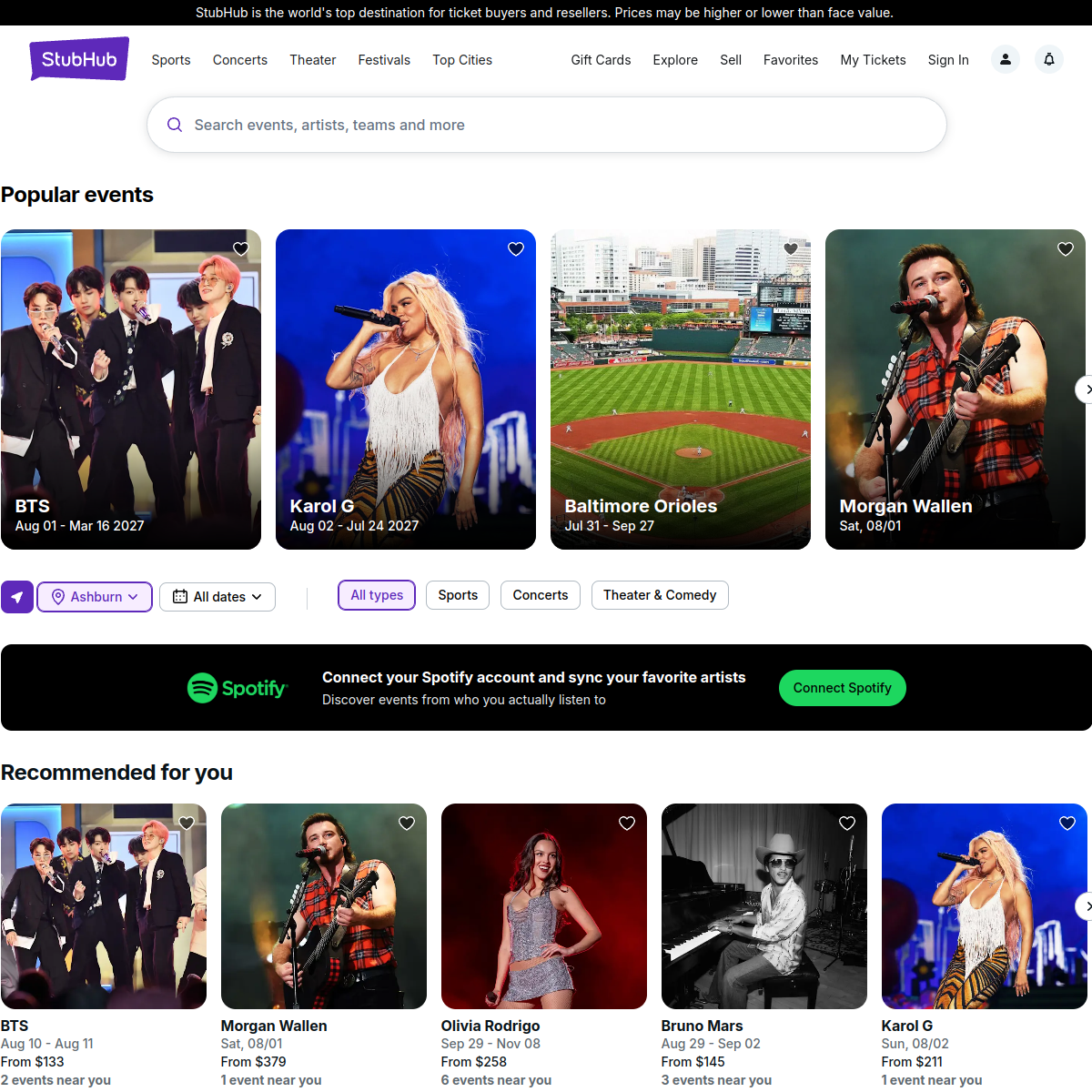Screen dimensions: 1092x1092
Task: Select the Sports filter chip
Action: [458, 595]
